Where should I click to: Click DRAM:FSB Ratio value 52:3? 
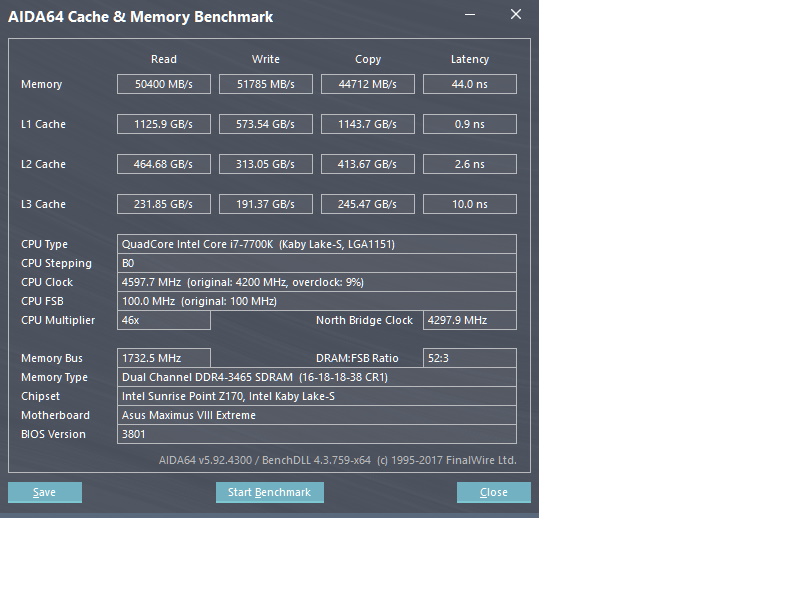(x=470, y=358)
